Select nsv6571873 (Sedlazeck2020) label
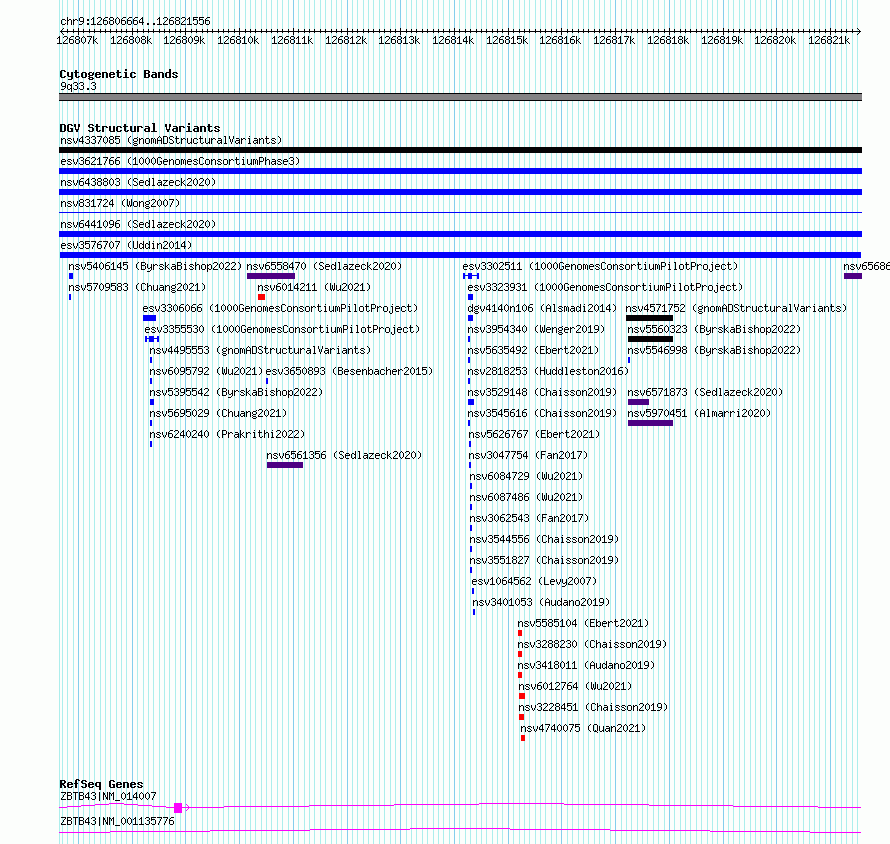 click(705, 392)
